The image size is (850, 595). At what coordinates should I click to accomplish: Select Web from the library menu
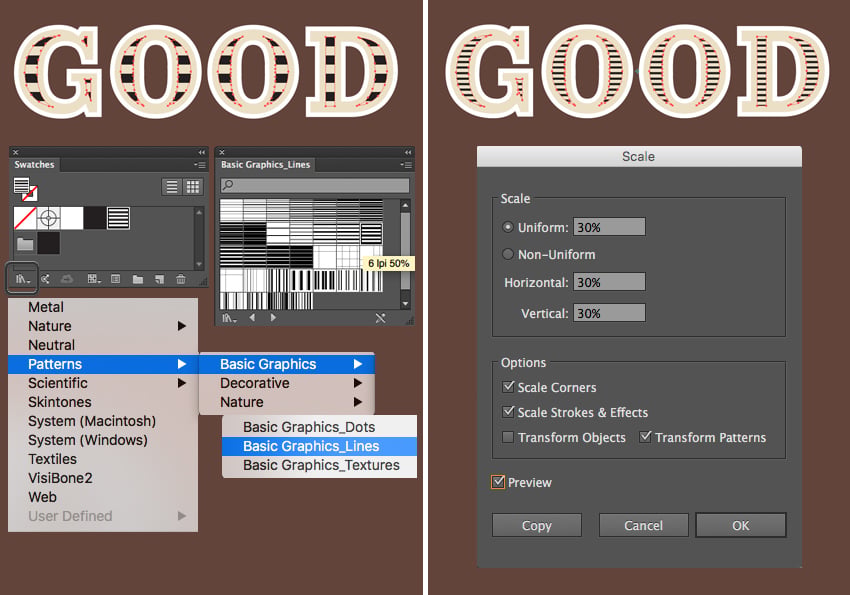coord(103,497)
